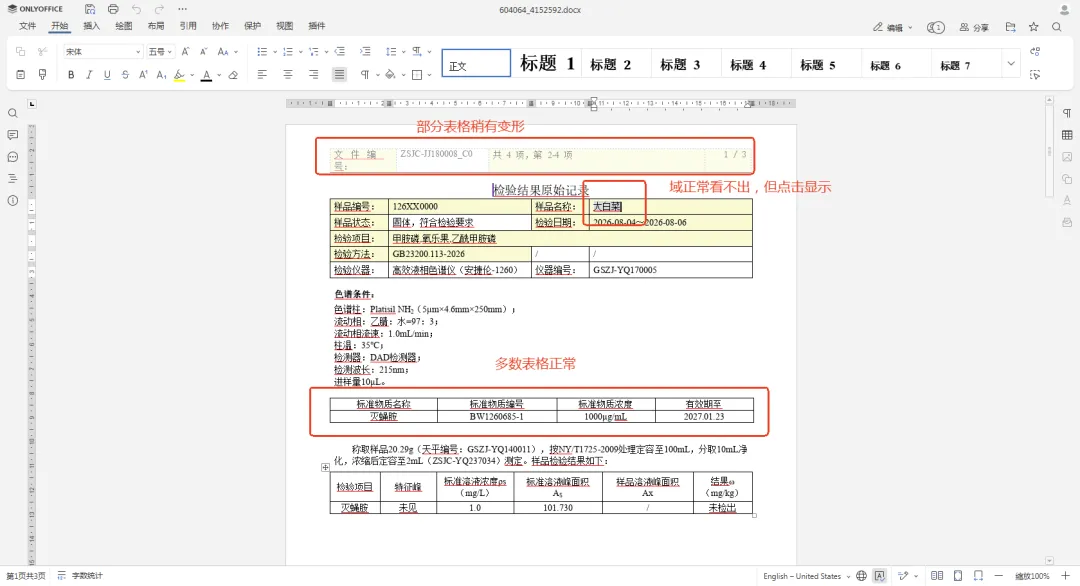This screenshot has height=586, width=1080.
Task: Switch to the 插入 tab
Action: (92, 26)
